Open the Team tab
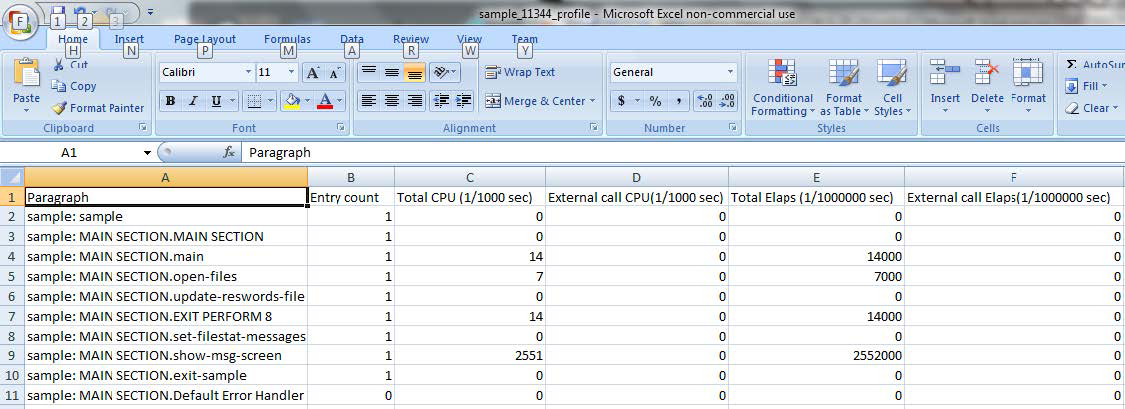 point(524,39)
